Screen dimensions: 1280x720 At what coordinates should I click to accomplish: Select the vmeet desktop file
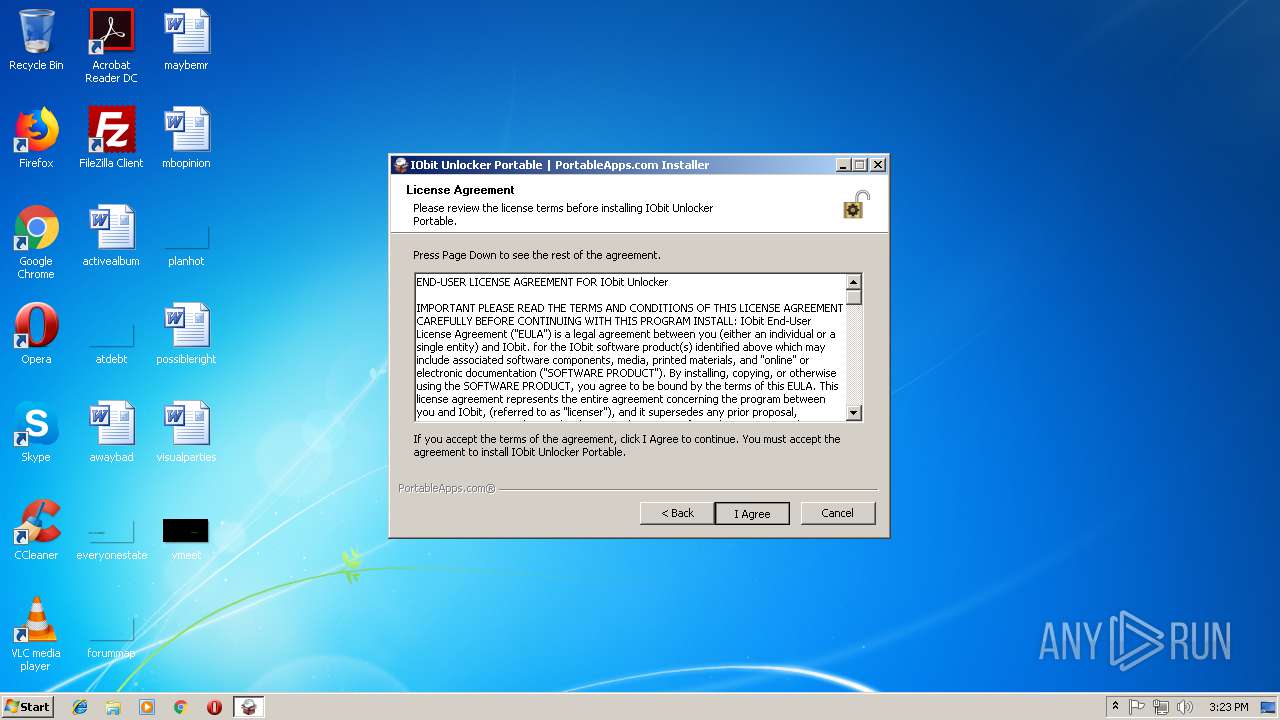pyautogui.click(x=186, y=538)
